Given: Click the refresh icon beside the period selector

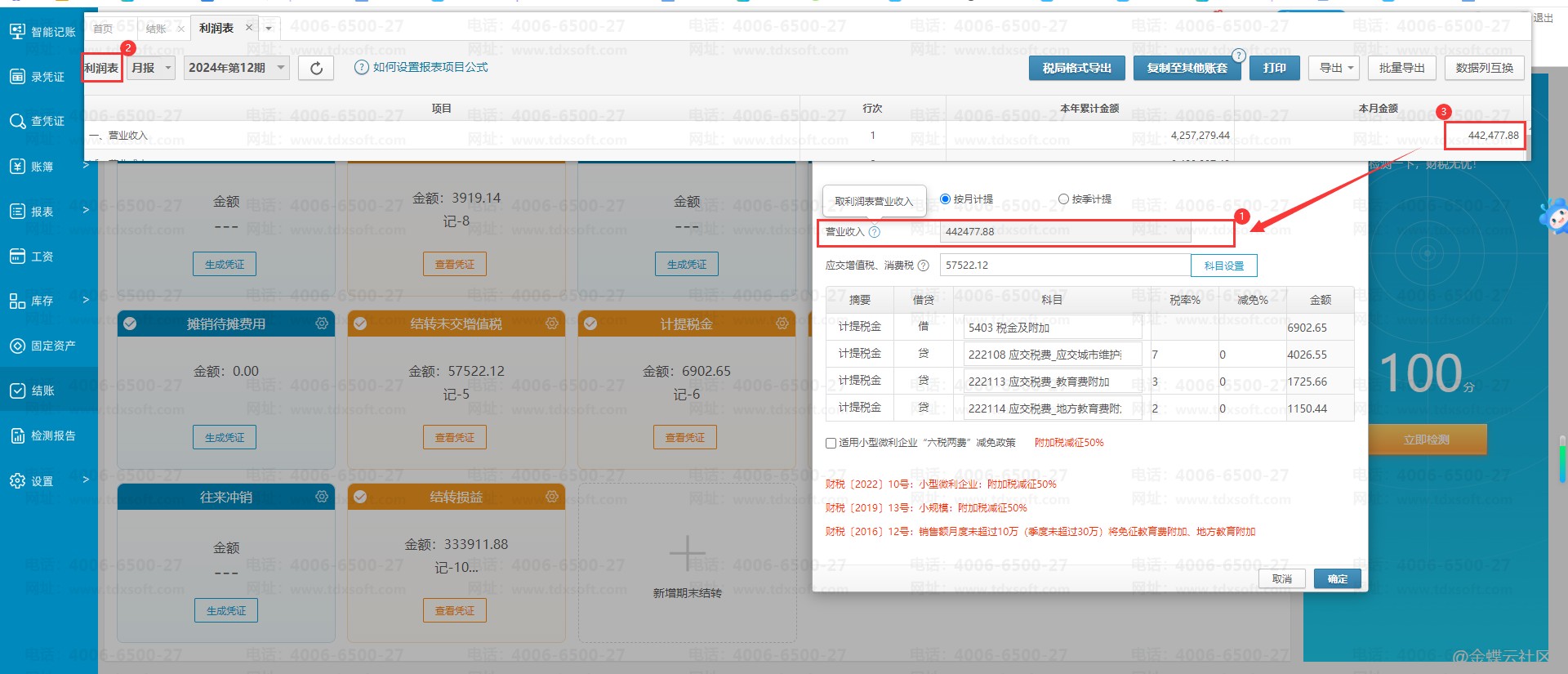Looking at the screenshot, I should click(316, 68).
